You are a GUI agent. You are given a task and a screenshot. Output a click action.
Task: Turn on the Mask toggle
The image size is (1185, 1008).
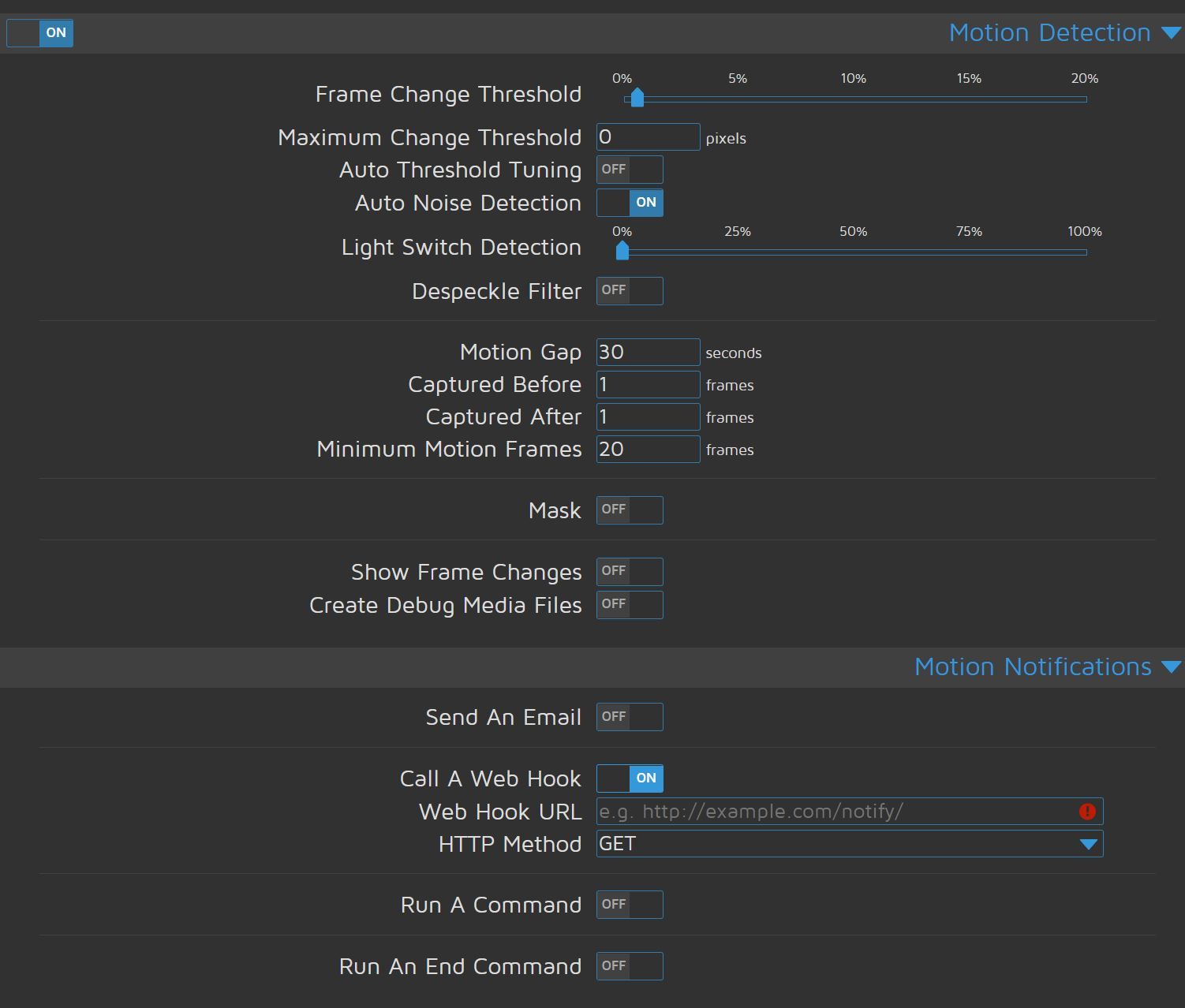630,510
